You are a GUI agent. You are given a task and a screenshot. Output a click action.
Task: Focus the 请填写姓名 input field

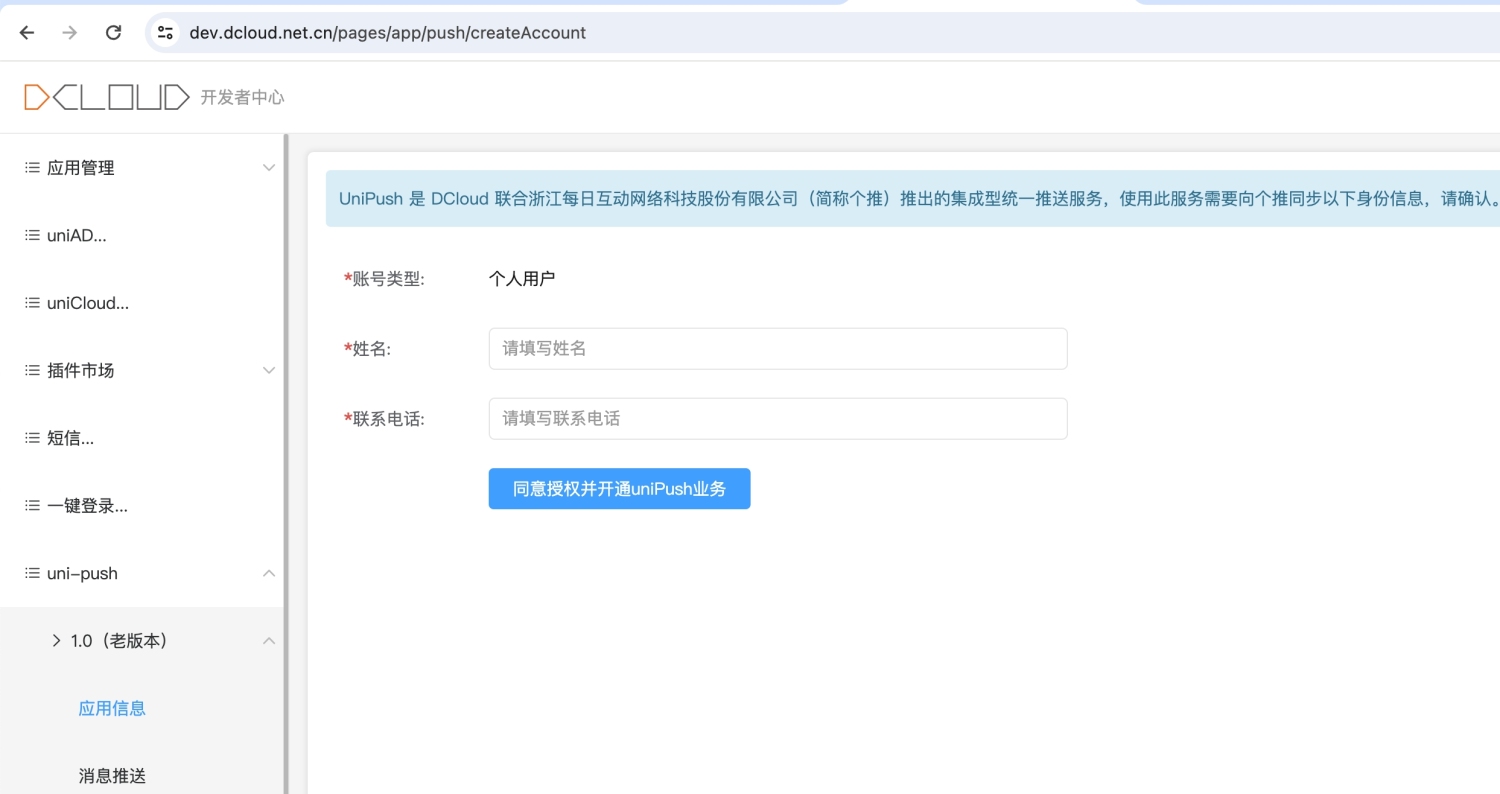tap(778, 349)
